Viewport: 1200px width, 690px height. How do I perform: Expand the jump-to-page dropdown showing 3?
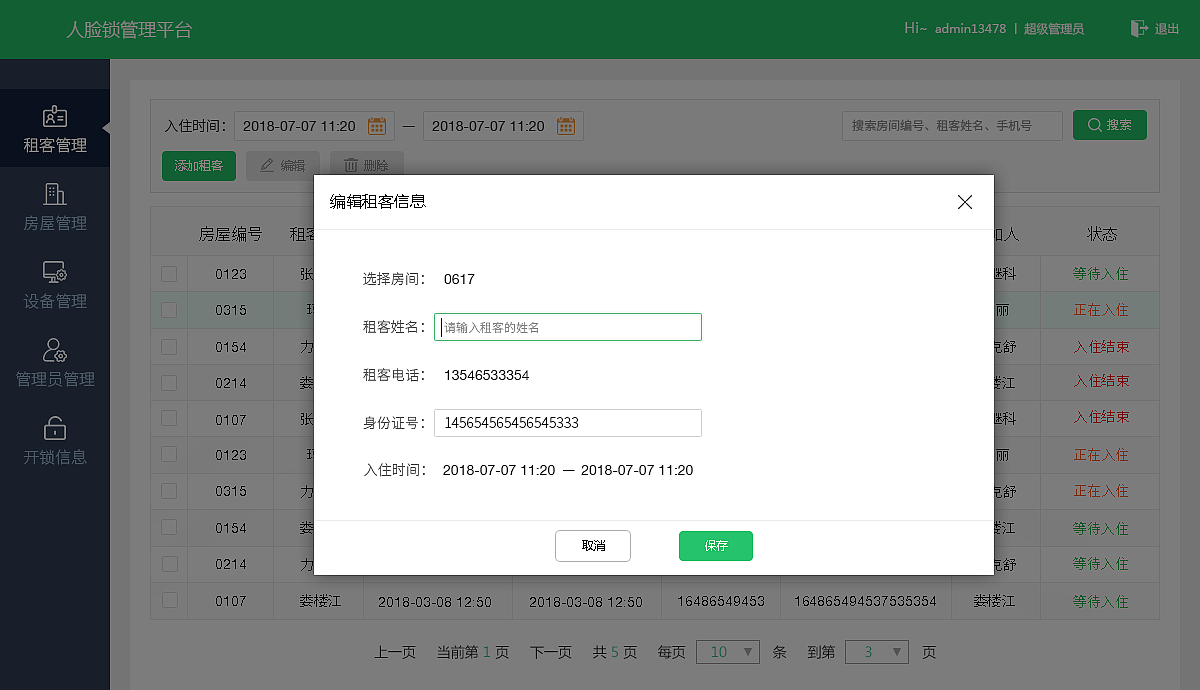(877, 651)
